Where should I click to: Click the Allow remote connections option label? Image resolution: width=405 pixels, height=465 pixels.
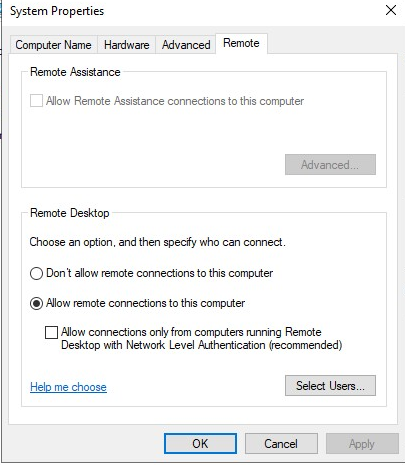(145, 303)
